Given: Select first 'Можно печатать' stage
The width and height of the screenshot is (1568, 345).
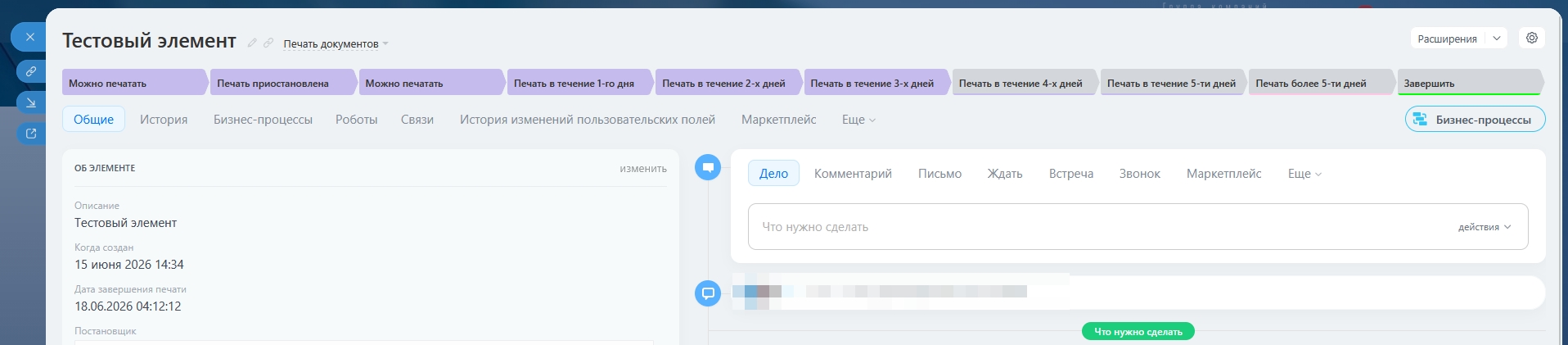Looking at the screenshot, I should point(135,83).
